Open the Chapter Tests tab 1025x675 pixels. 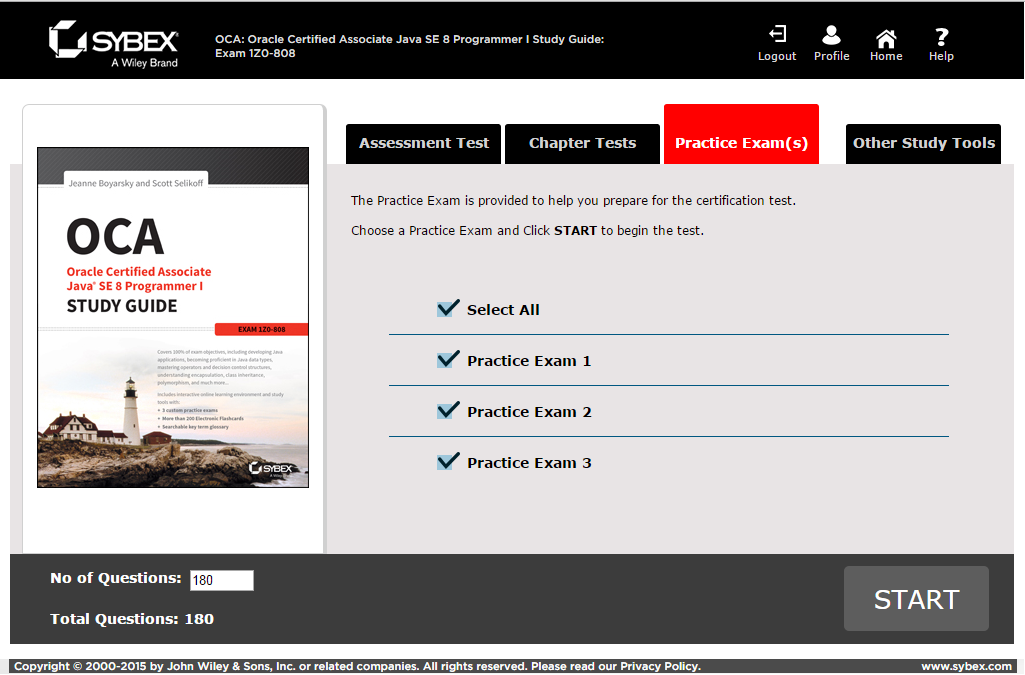click(x=582, y=144)
